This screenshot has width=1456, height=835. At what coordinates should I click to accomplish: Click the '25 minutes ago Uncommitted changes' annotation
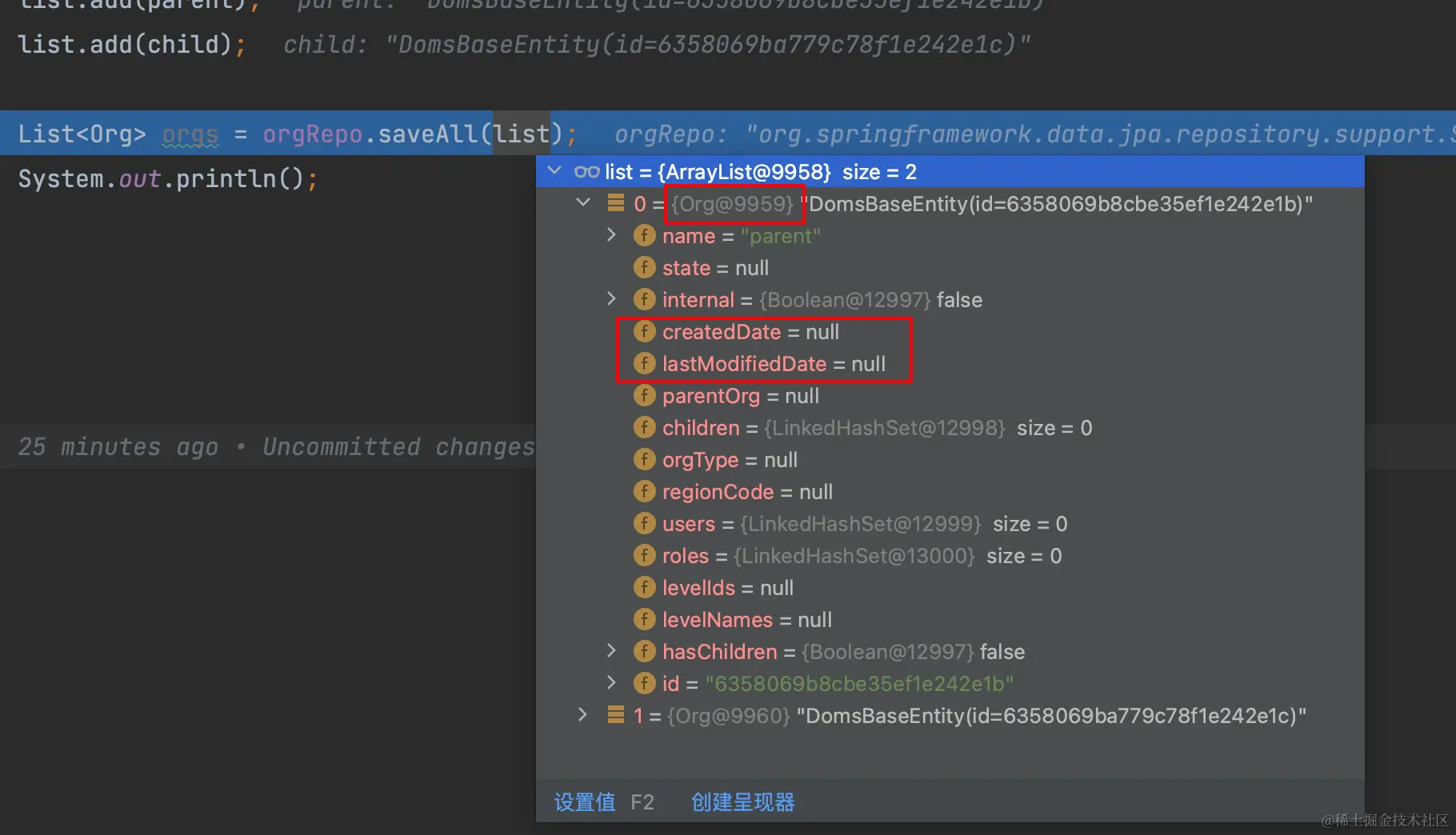pyautogui.click(x=276, y=446)
